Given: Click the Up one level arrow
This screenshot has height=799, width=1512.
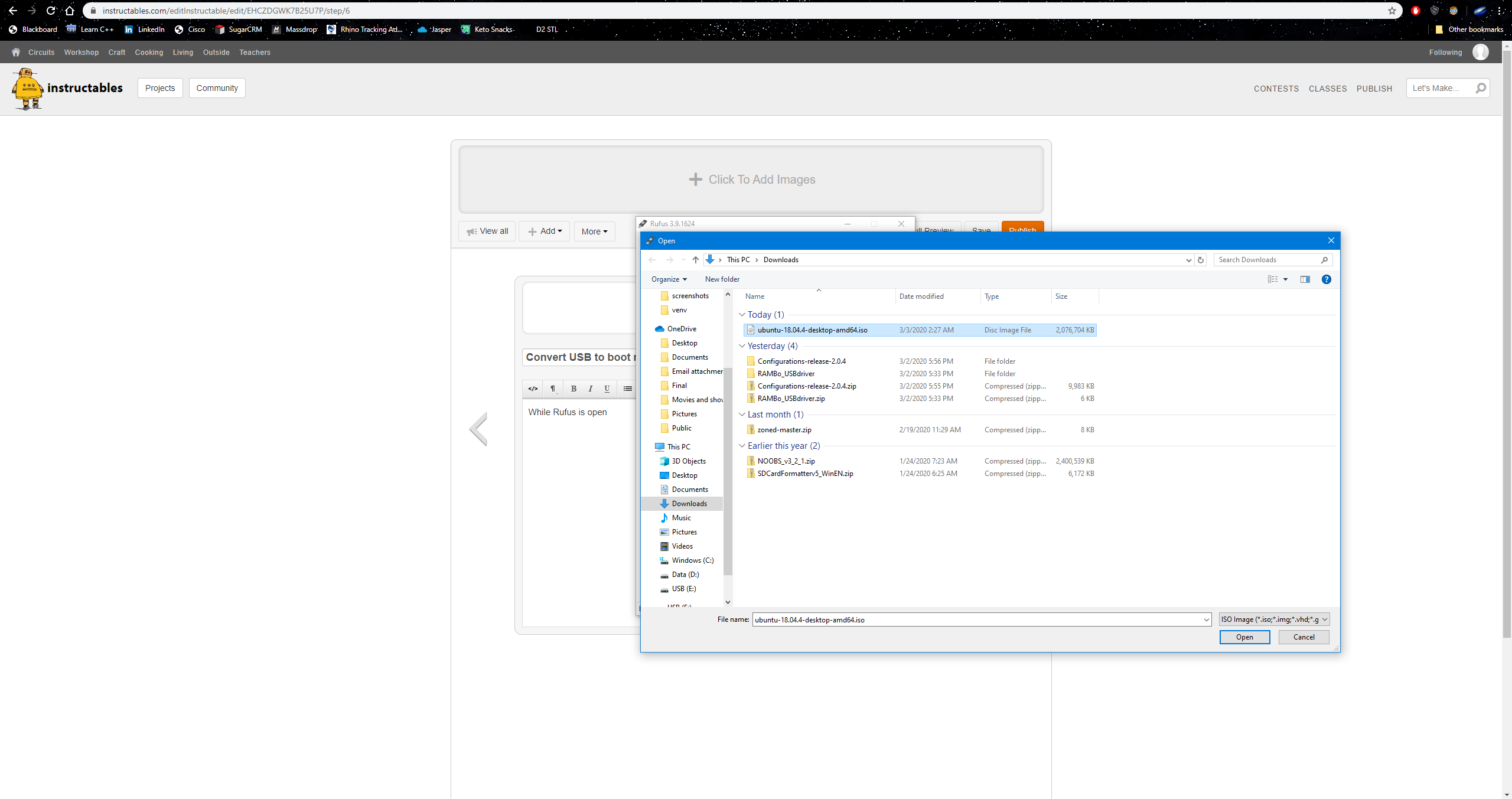Looking at the screenshot, I should [695, 260].
